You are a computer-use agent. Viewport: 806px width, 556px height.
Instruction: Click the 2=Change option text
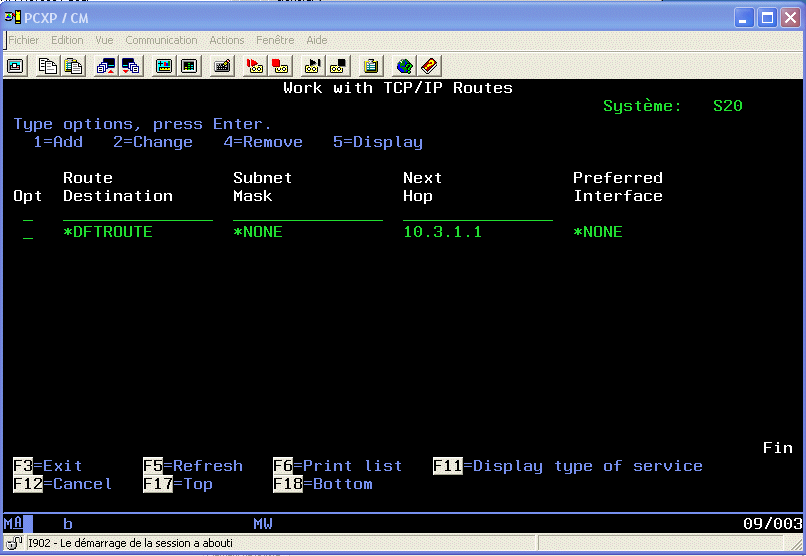coord(153,142)
